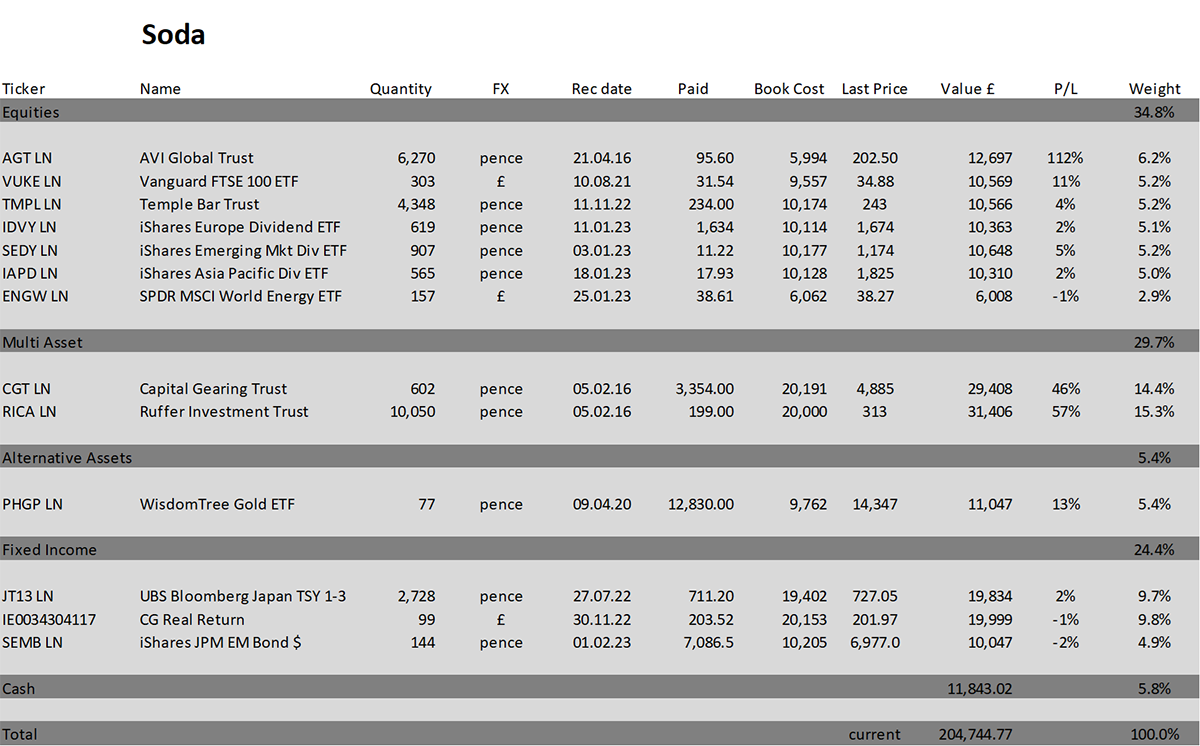Click the Cash value 11,843.02
This screenshot has height=746, width=1200.
(980, 689)
